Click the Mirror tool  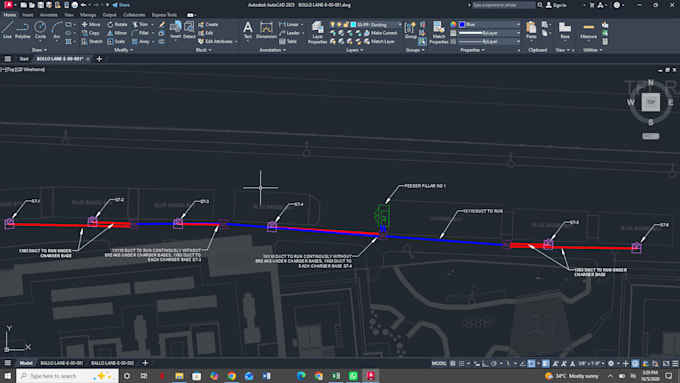(x=117, y=33)
